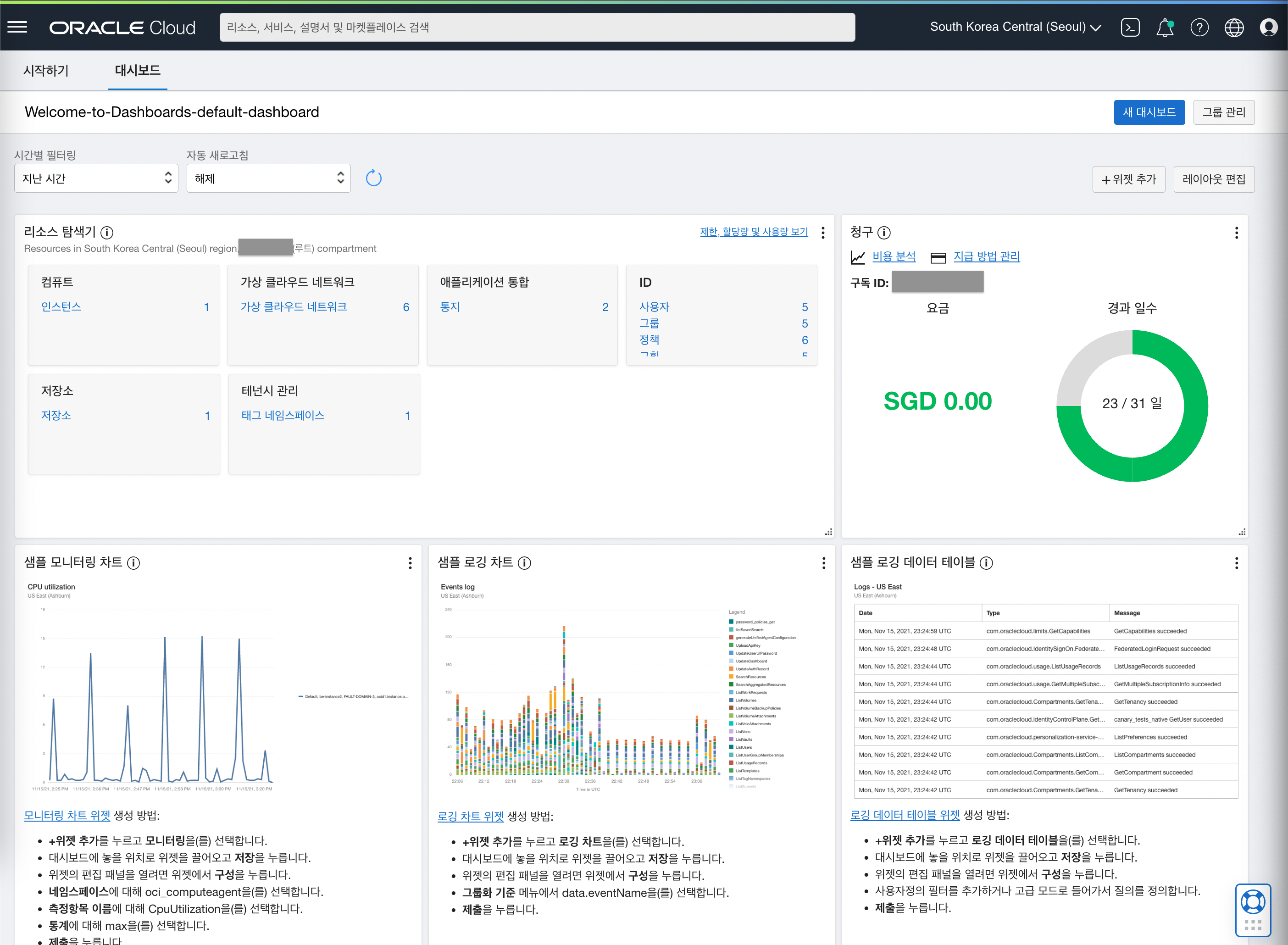
Task: Show info for the 청구 widget
Action: click(x=884, y=232)
